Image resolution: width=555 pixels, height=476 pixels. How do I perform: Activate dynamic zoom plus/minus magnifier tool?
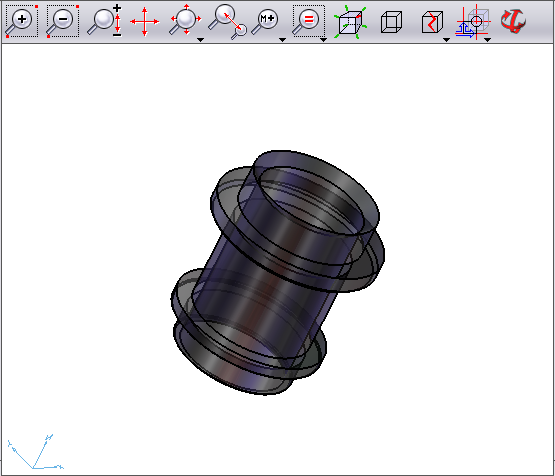(x=104, y=21)
